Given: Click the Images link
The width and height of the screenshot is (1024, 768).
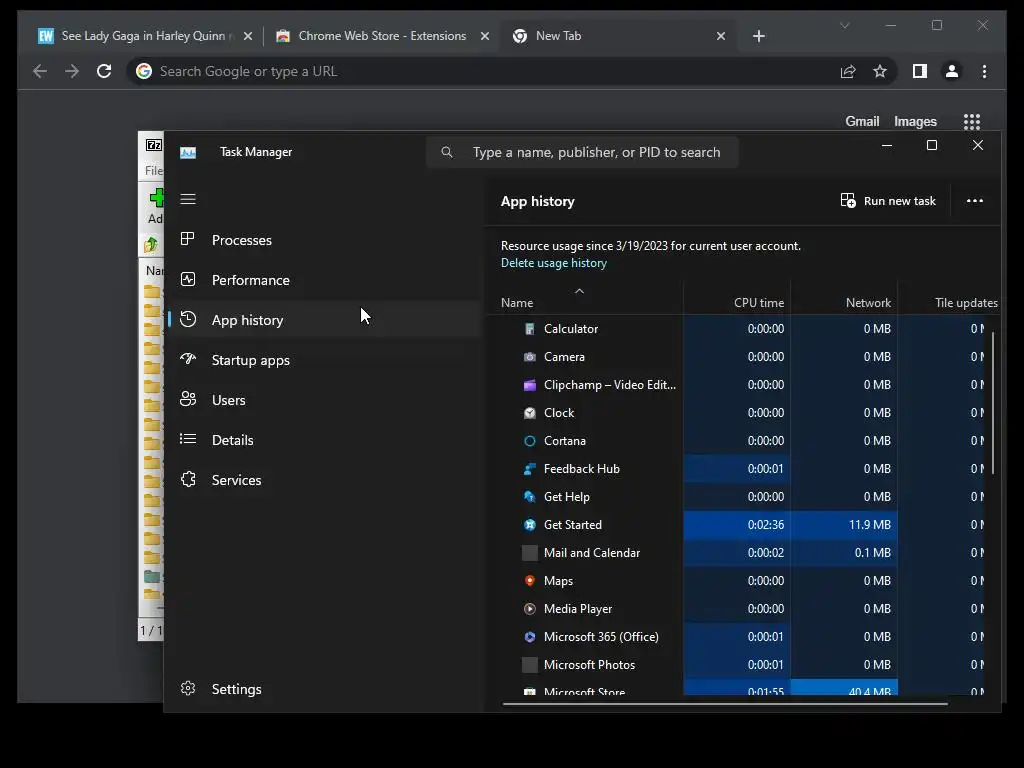Looking at the screenshot, I should pyautogui.click(x=915, y=121).
